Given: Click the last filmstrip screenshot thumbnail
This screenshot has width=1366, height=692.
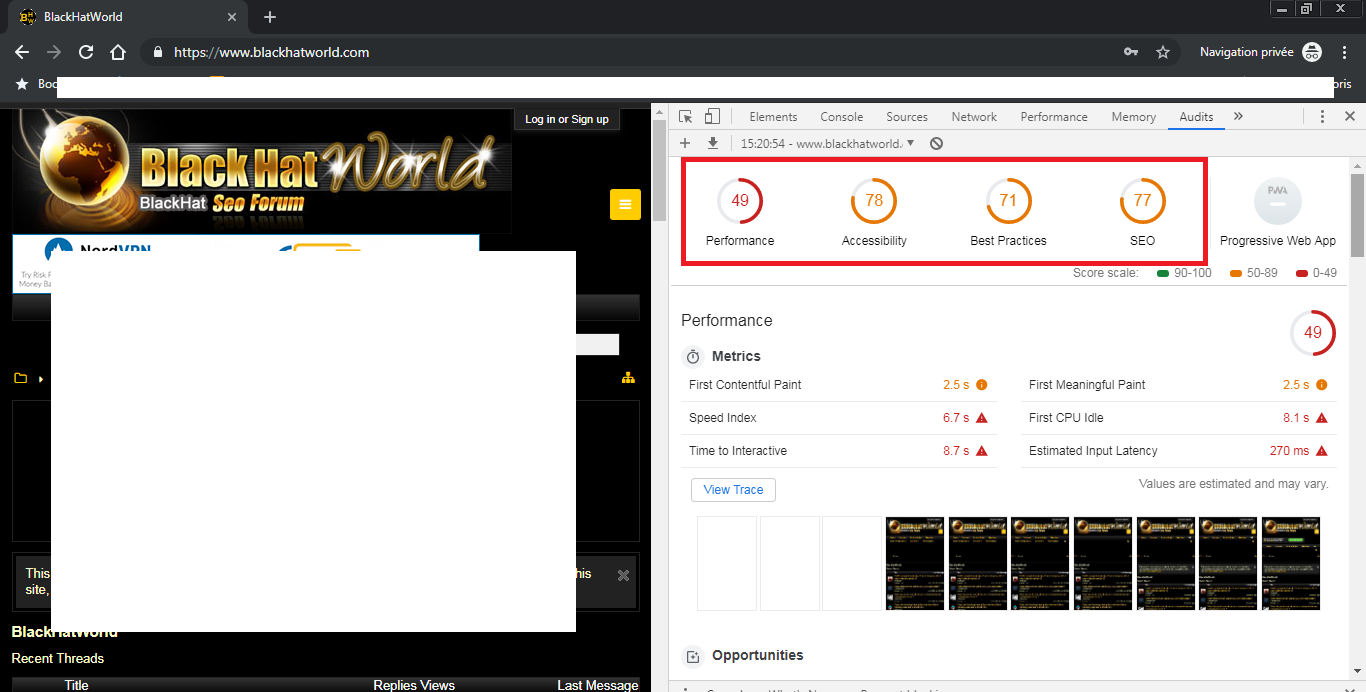Looking at the screenshot, I should click(1291, 563).
